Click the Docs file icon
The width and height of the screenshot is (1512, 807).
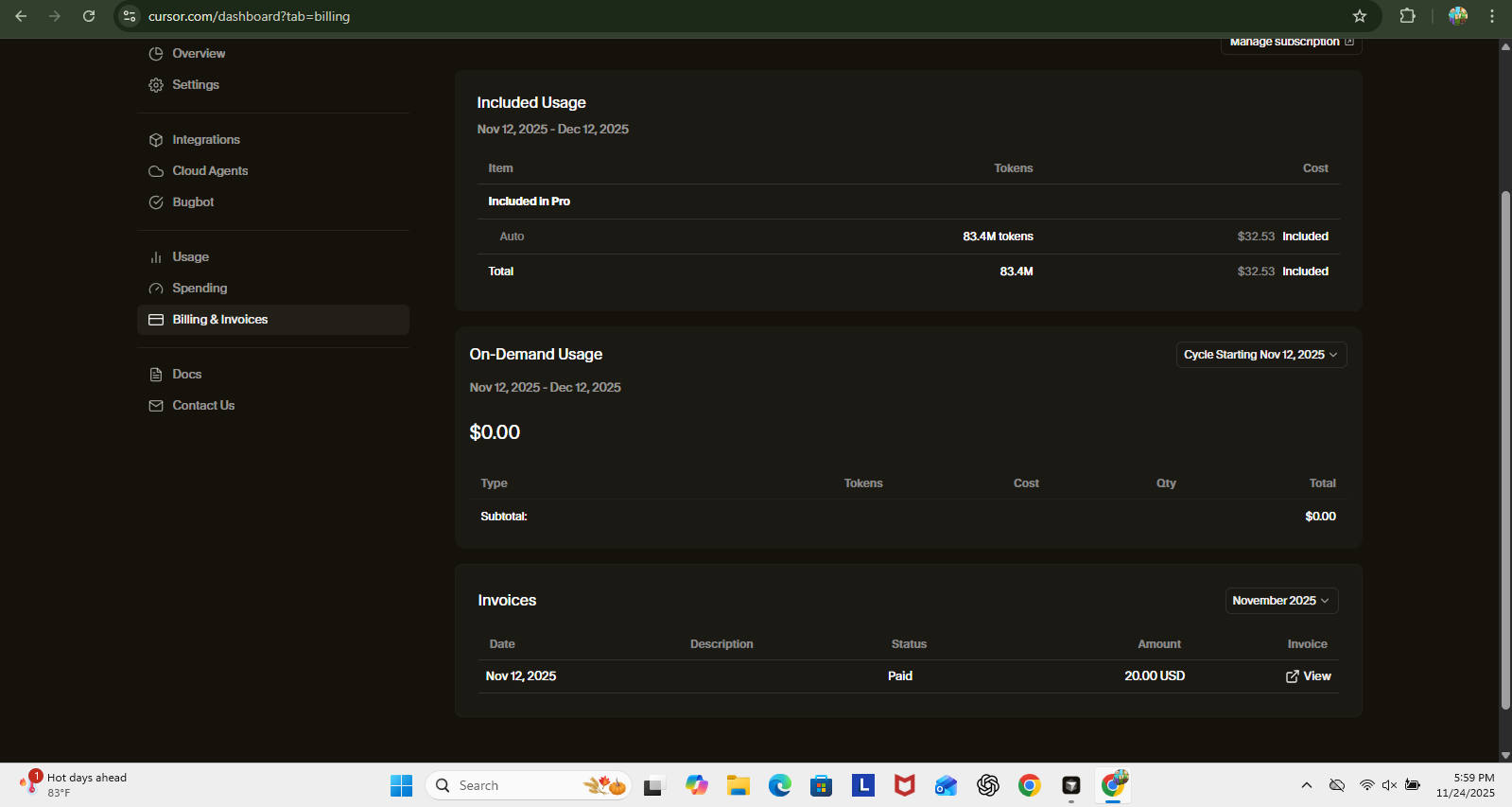[x=156, y=375]
